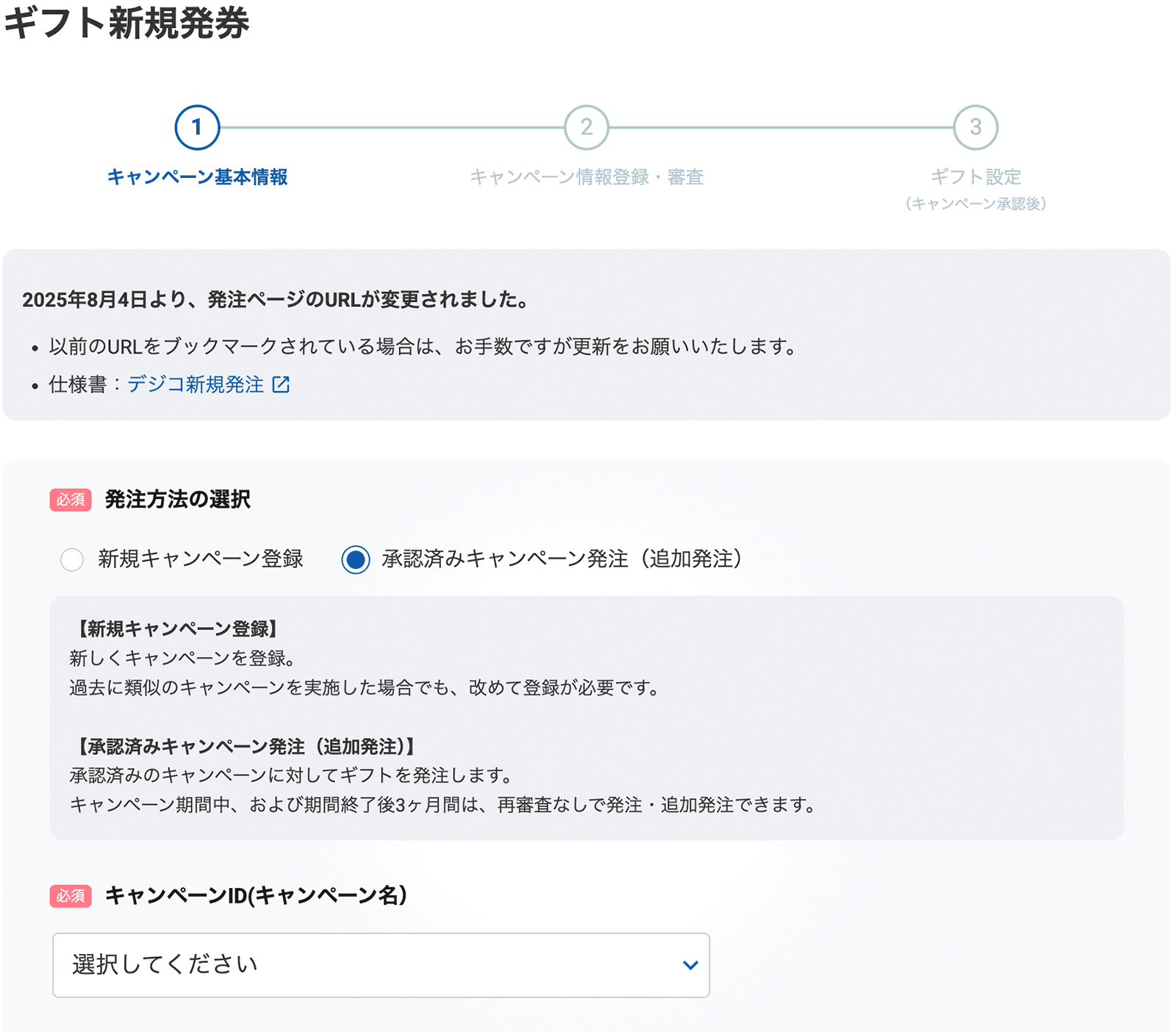Click the step 2 circle in progress bar

point(586,127)
